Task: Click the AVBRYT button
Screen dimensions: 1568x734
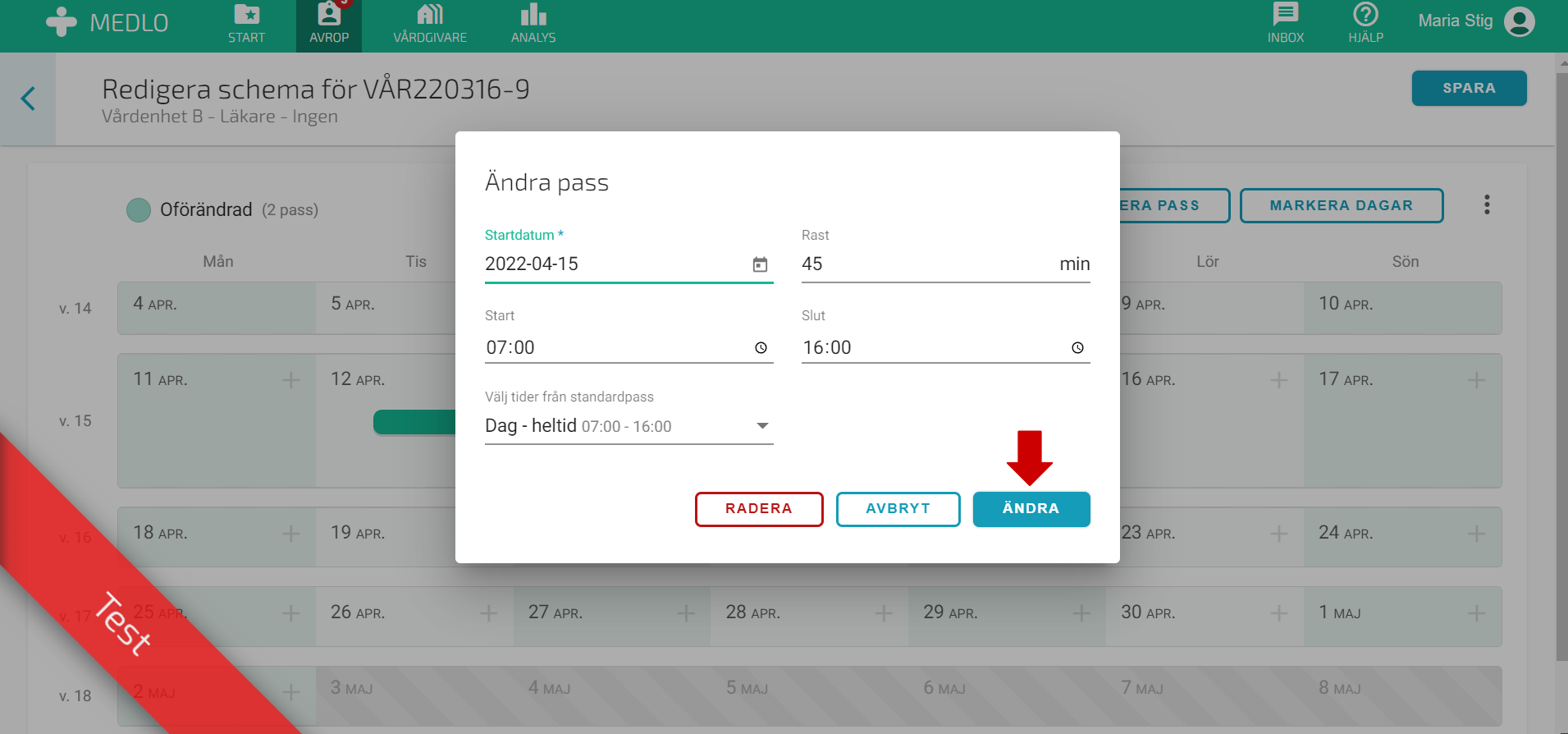Action: tap(898, 509)
